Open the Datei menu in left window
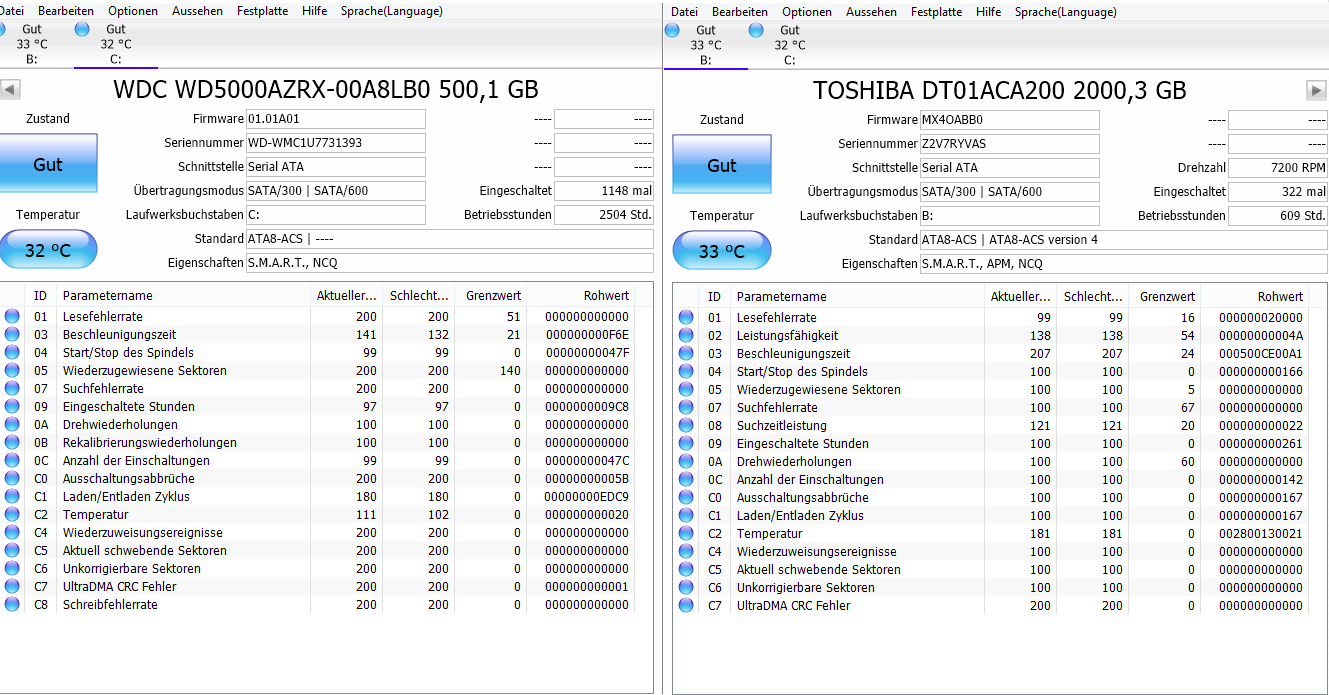 (x=11, y=11)
